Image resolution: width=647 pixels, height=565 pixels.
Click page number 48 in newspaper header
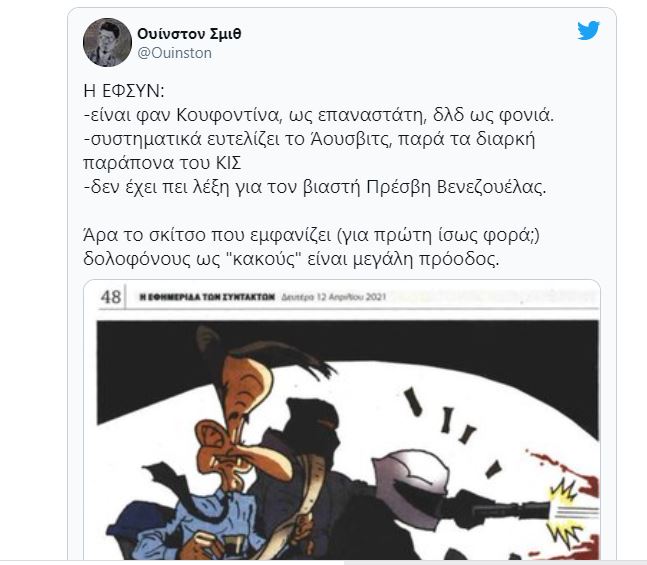coord(111,297)
